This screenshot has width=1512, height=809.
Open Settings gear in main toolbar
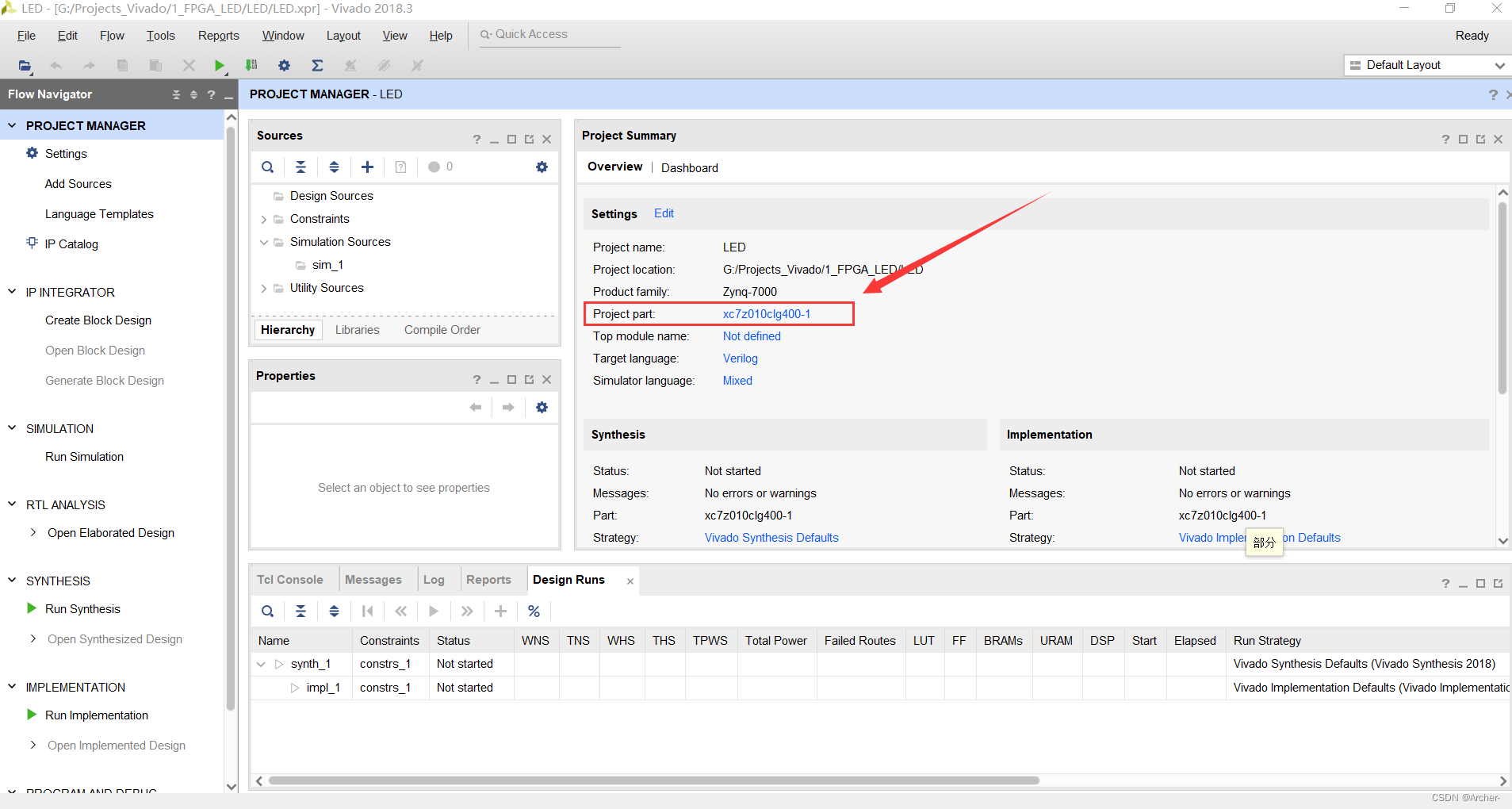click(x=284, y=66)
